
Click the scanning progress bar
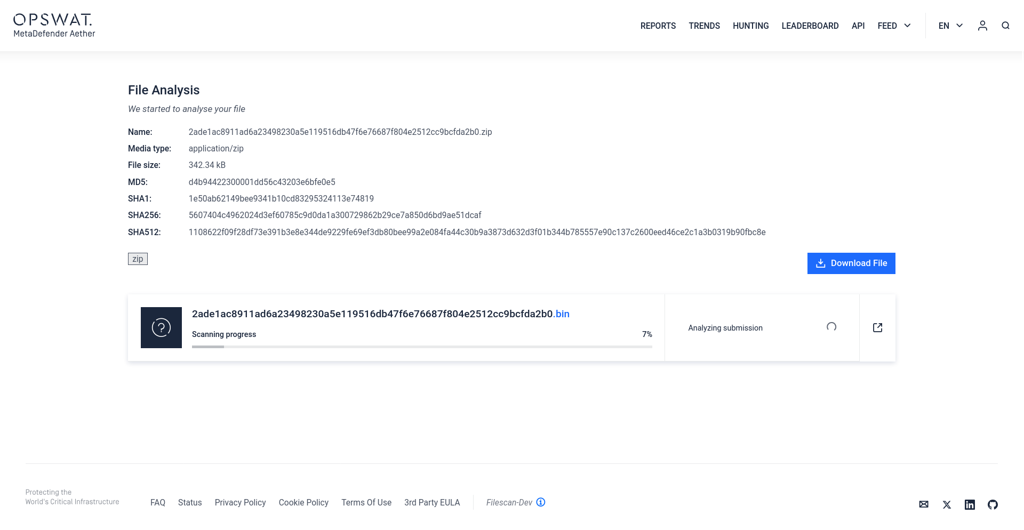click(421, 347)
